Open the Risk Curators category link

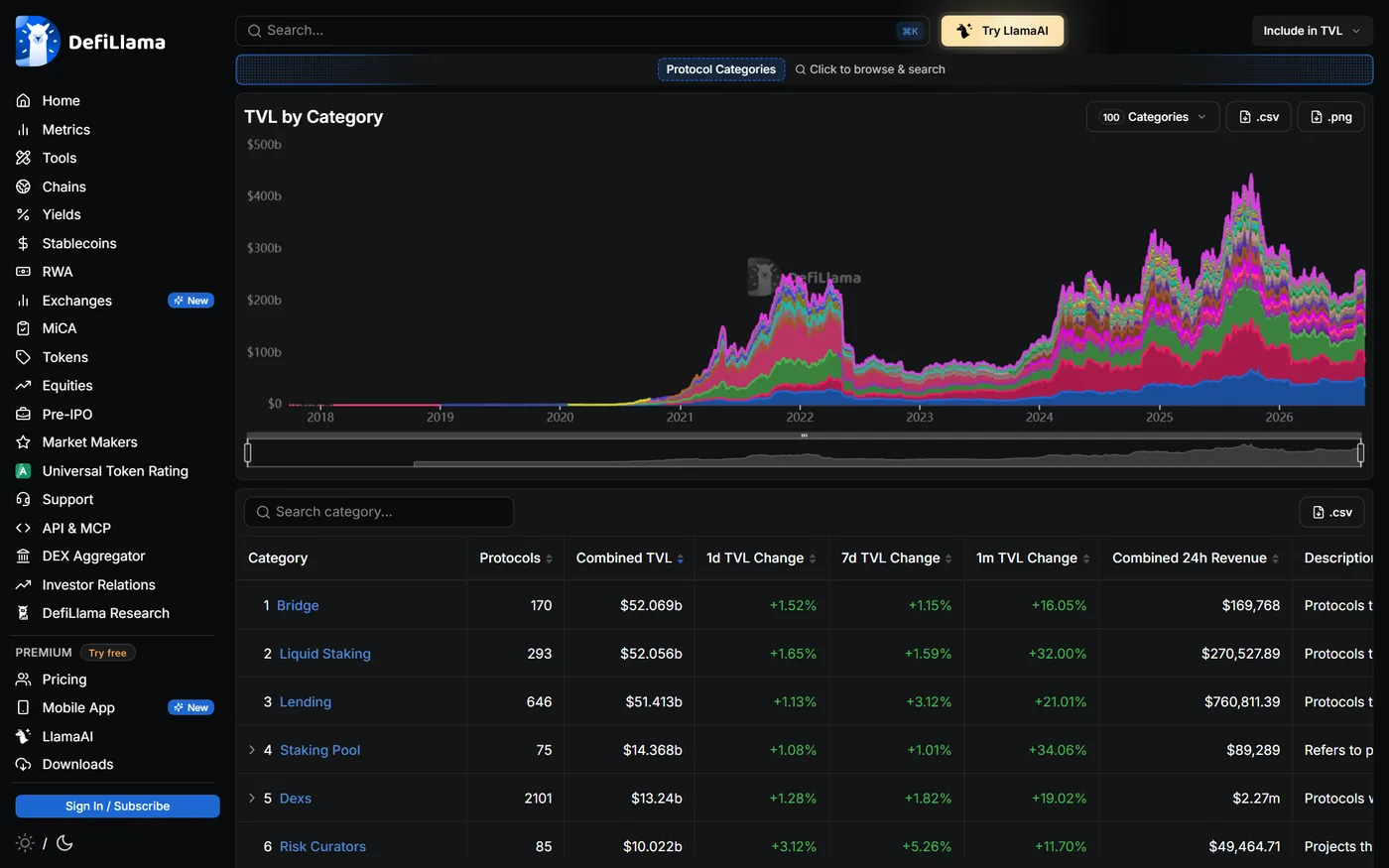[322, 847]
